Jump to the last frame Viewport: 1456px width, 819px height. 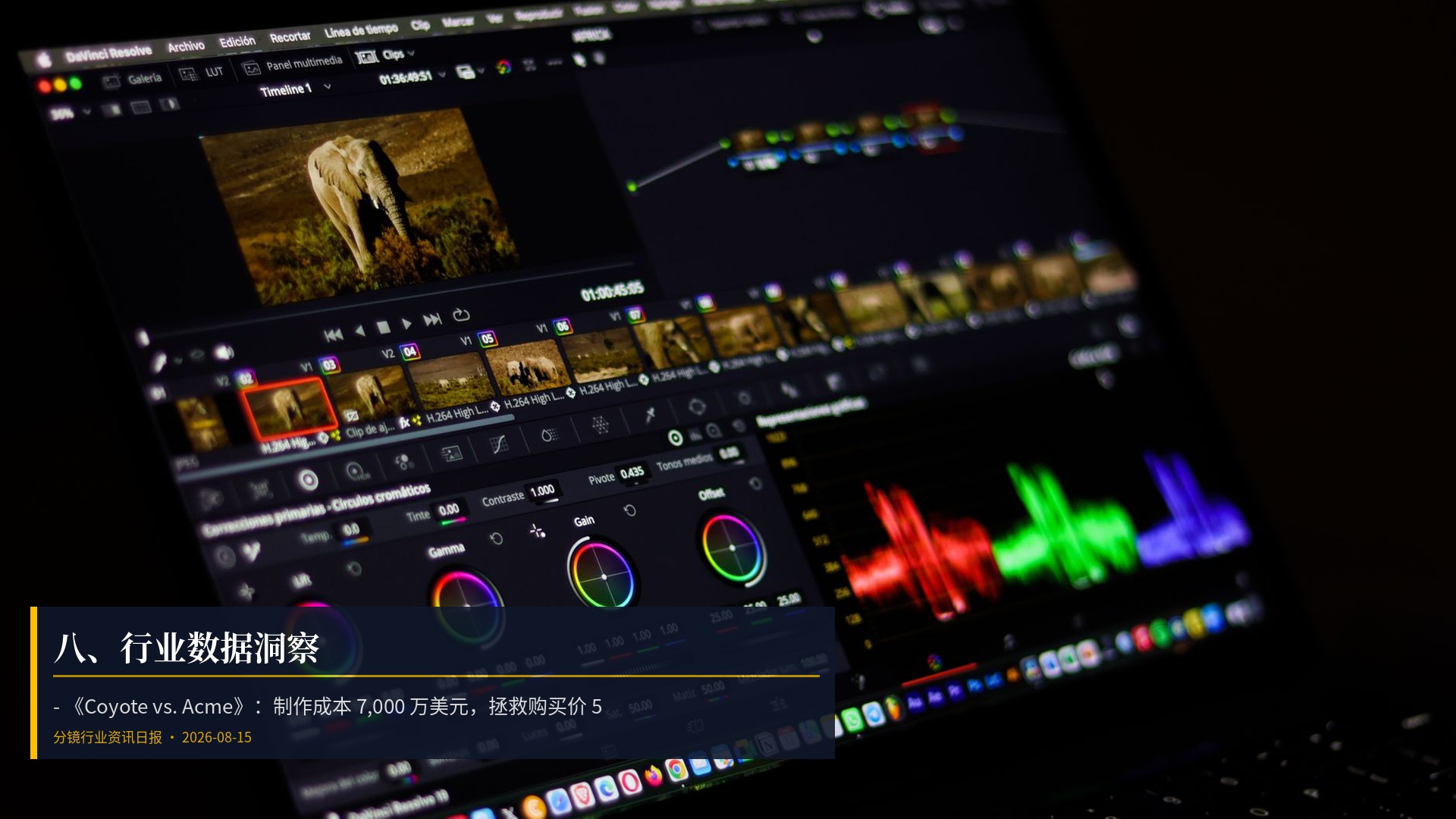point(432,319)
